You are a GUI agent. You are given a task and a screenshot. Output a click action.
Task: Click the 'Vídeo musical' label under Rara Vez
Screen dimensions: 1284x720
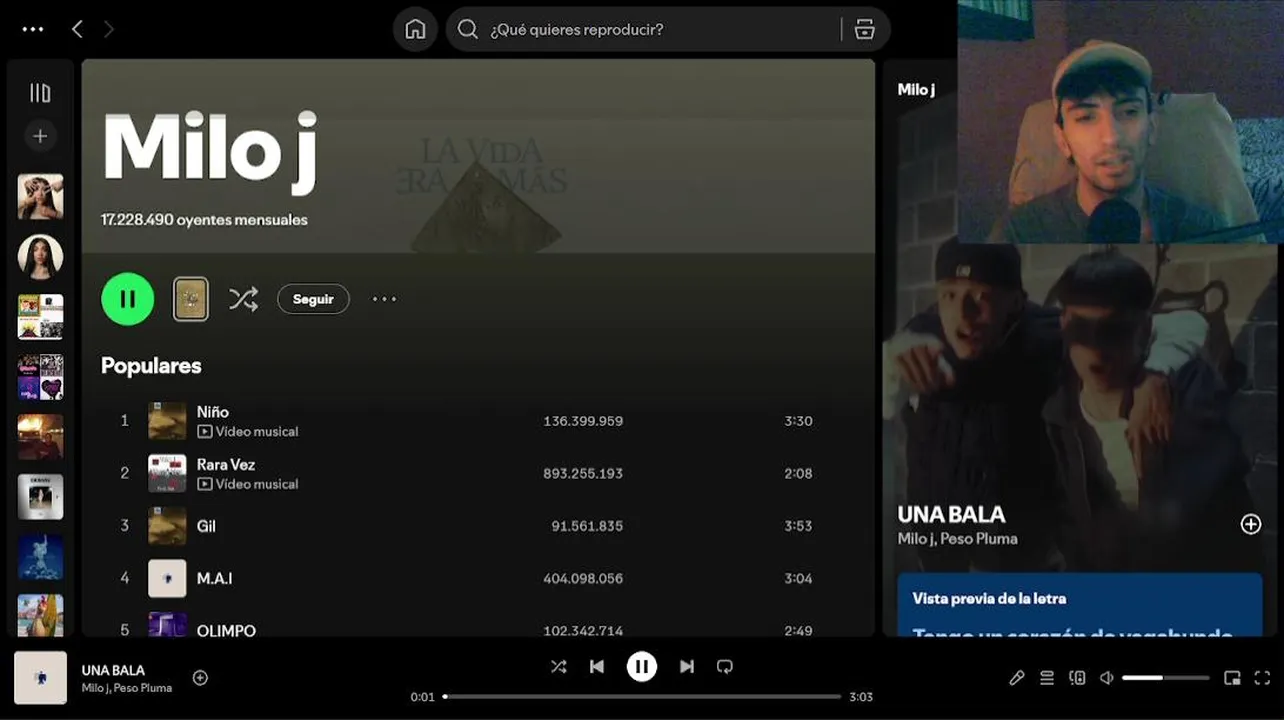248,484
